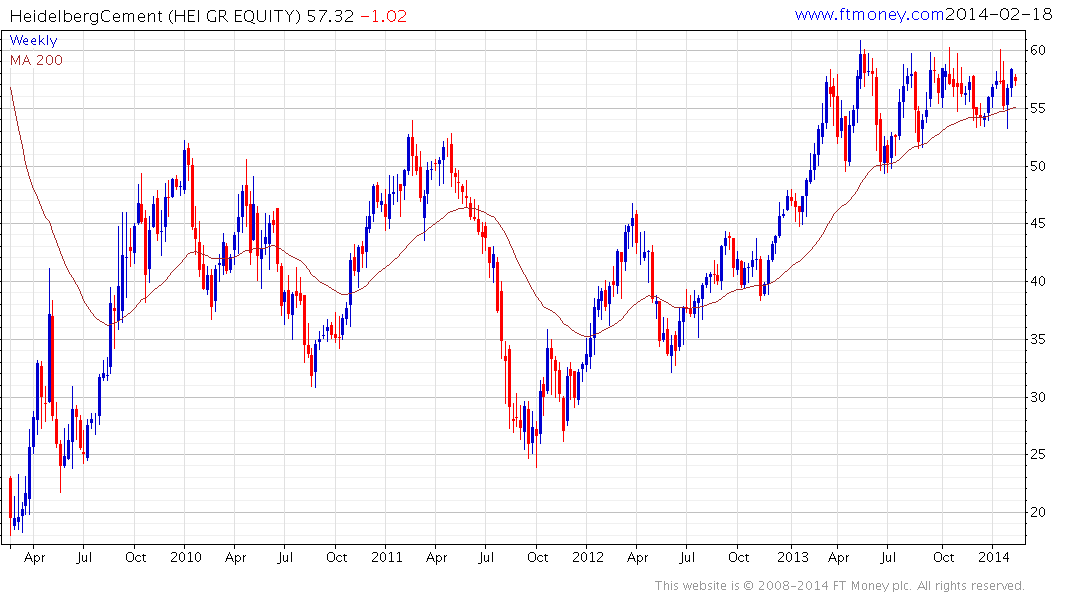Click the 20 price axis label
Screen dimensions: 1075x600
coord(1037,512)
